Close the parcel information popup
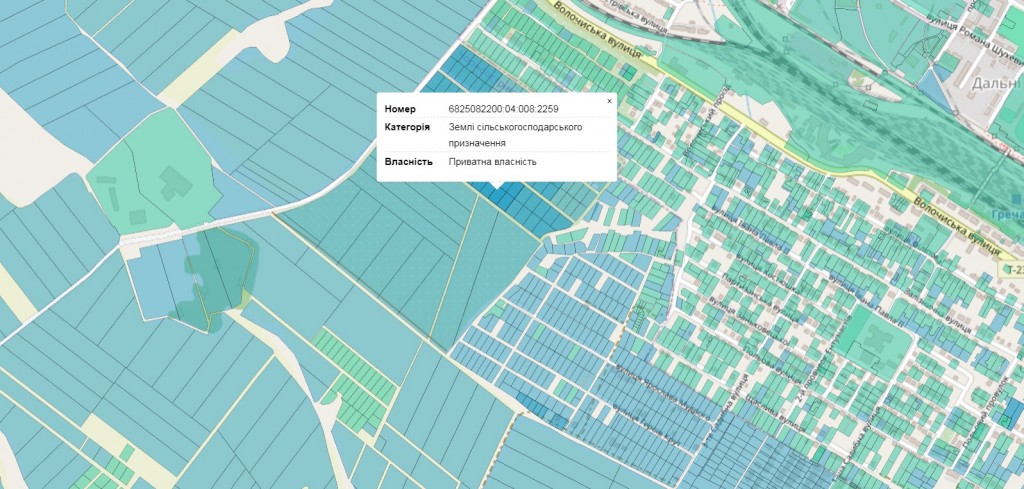This screenshot has height=489, width=1024. coord(609,101)
